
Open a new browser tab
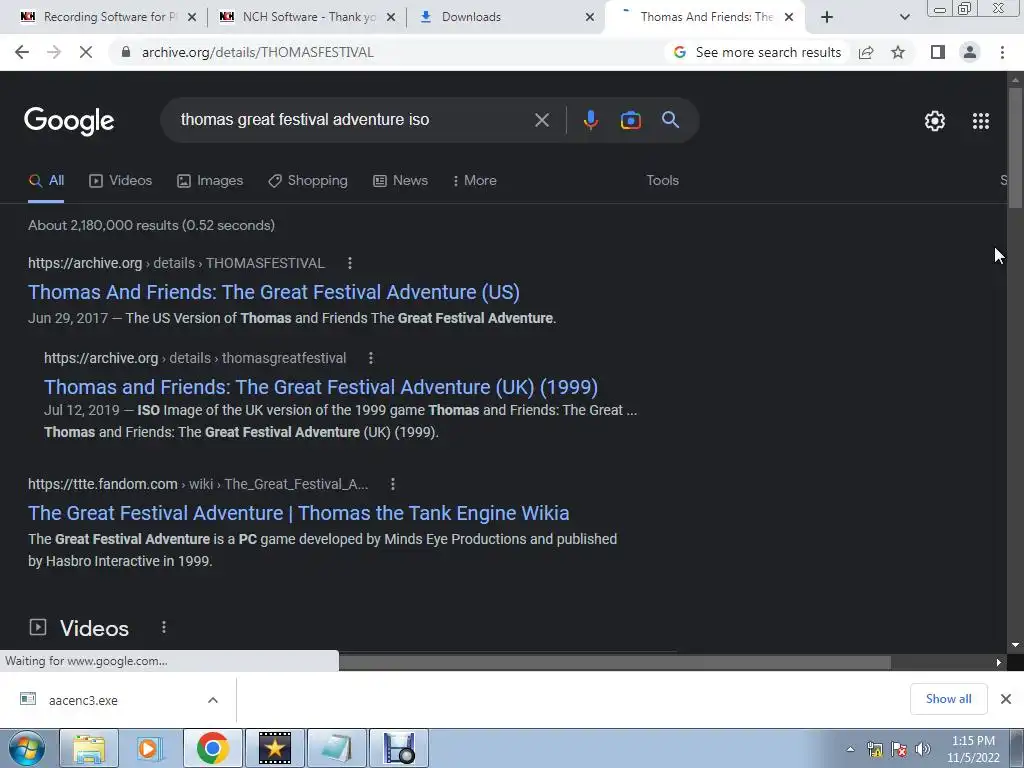pos(827,17)
